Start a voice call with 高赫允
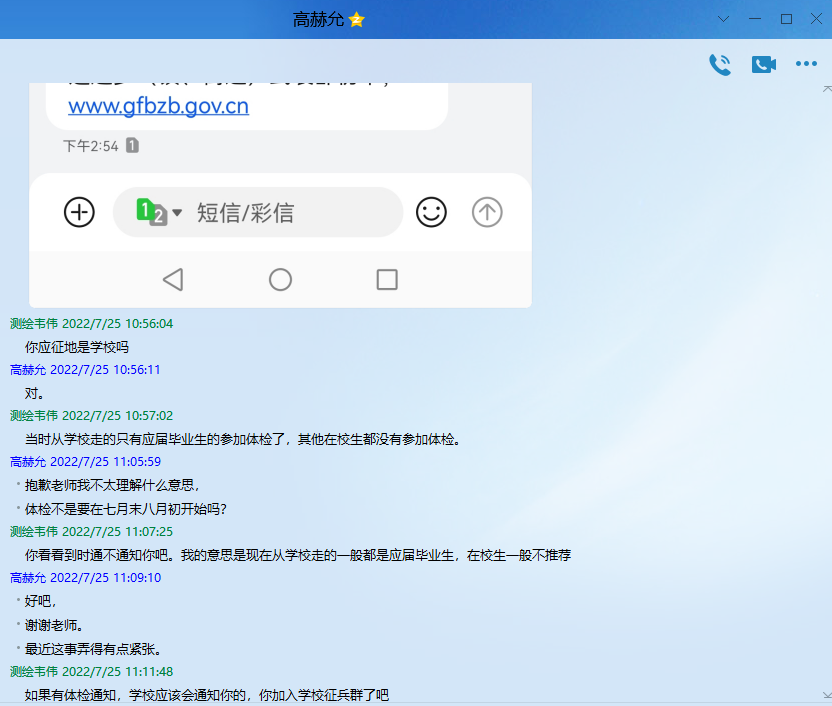The image size is (832, 706). tap(719, 64)
